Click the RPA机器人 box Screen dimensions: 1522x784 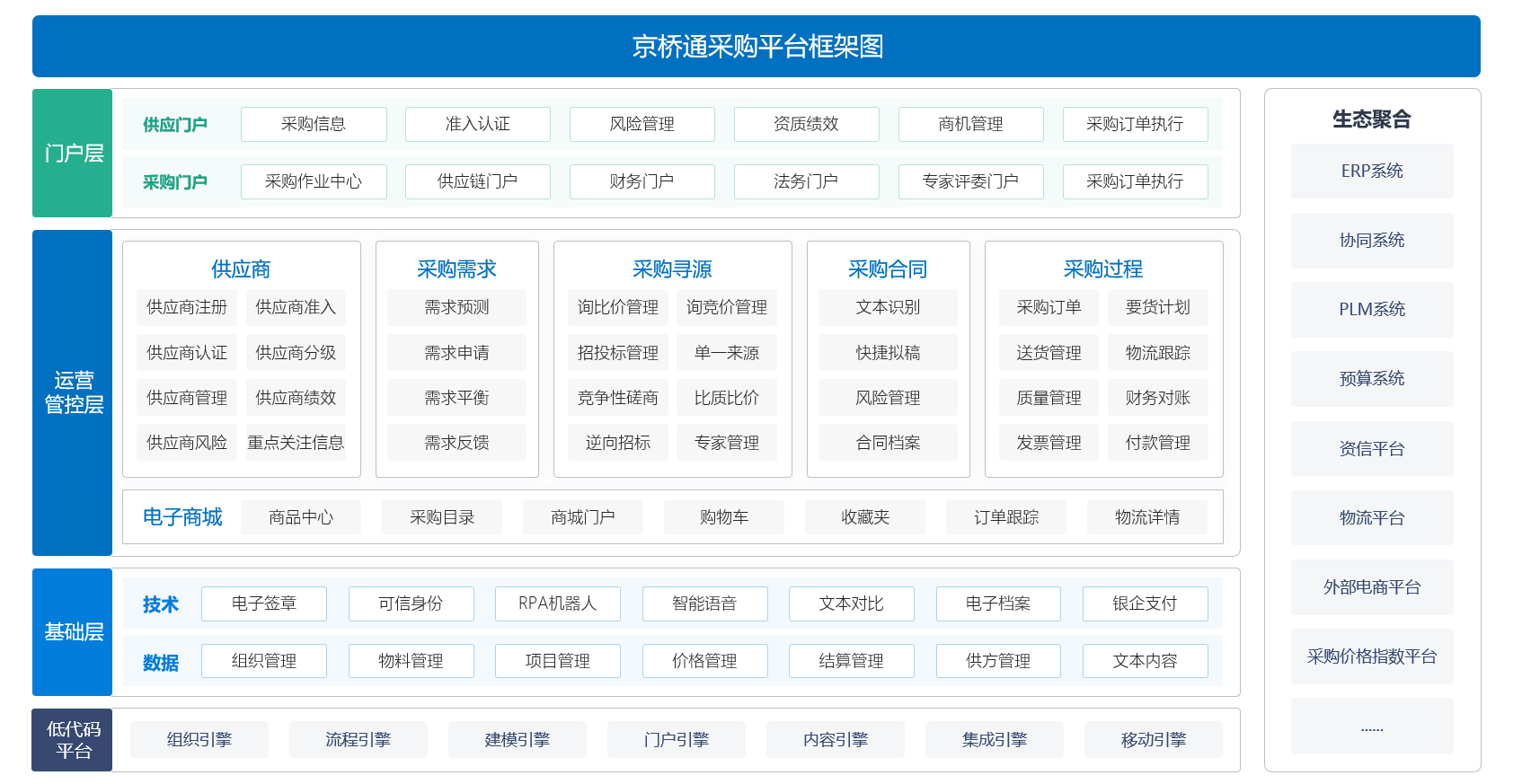point(558,603)
